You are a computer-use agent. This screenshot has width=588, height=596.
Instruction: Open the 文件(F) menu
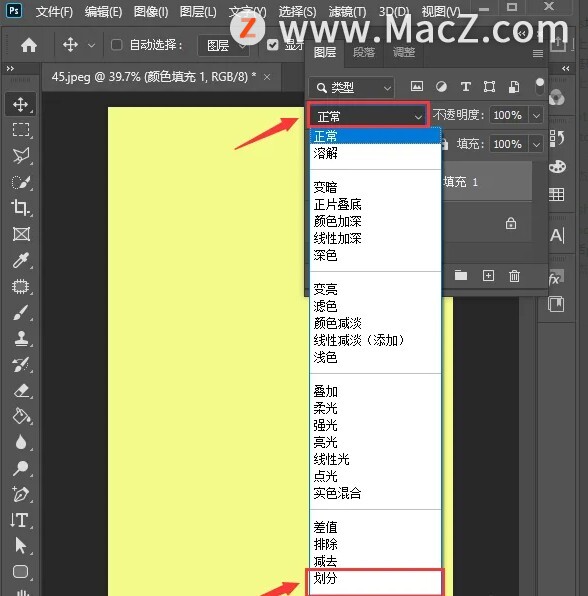coord(54,12)
